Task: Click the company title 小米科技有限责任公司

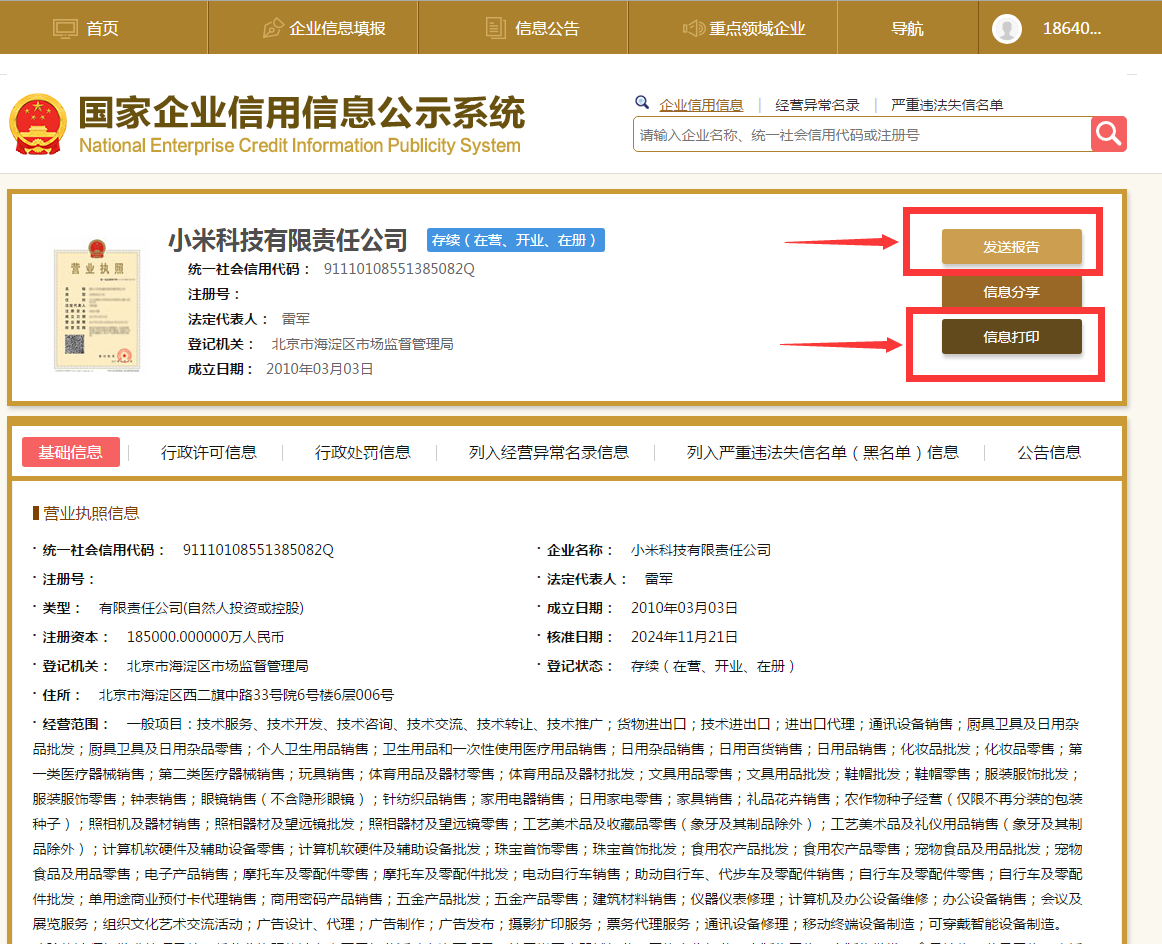Action: pos(288,240)
